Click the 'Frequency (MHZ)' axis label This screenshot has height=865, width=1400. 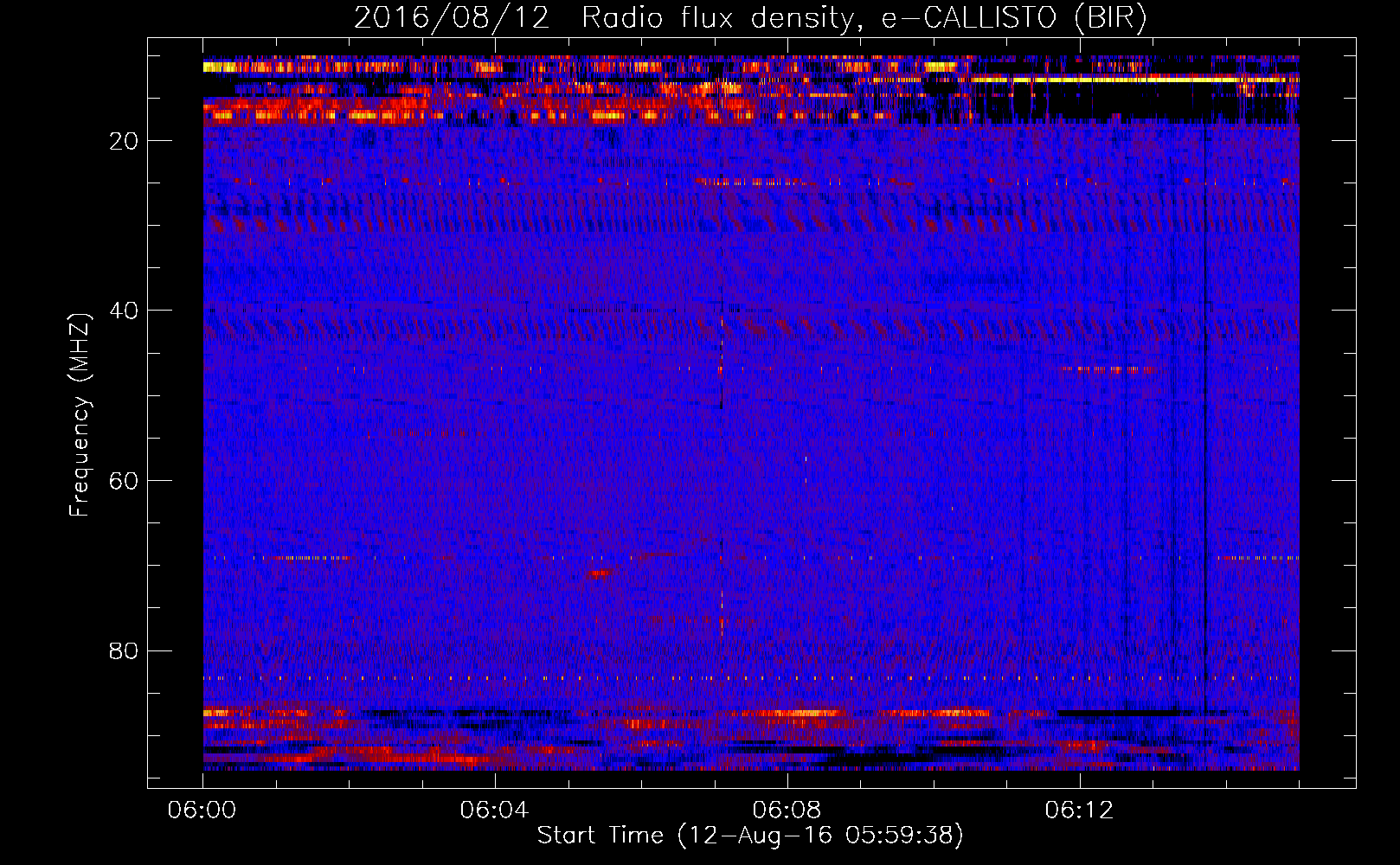[x=80, y=415]
